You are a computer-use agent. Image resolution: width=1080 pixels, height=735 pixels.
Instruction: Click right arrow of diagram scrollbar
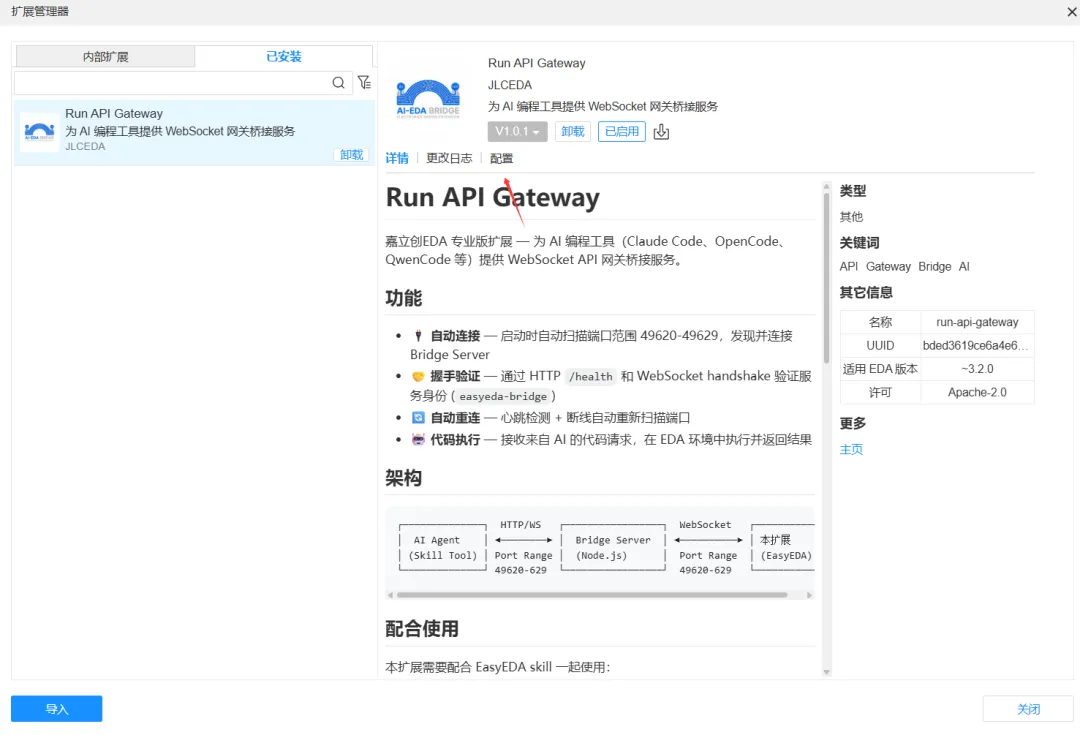tap(809, 594)
